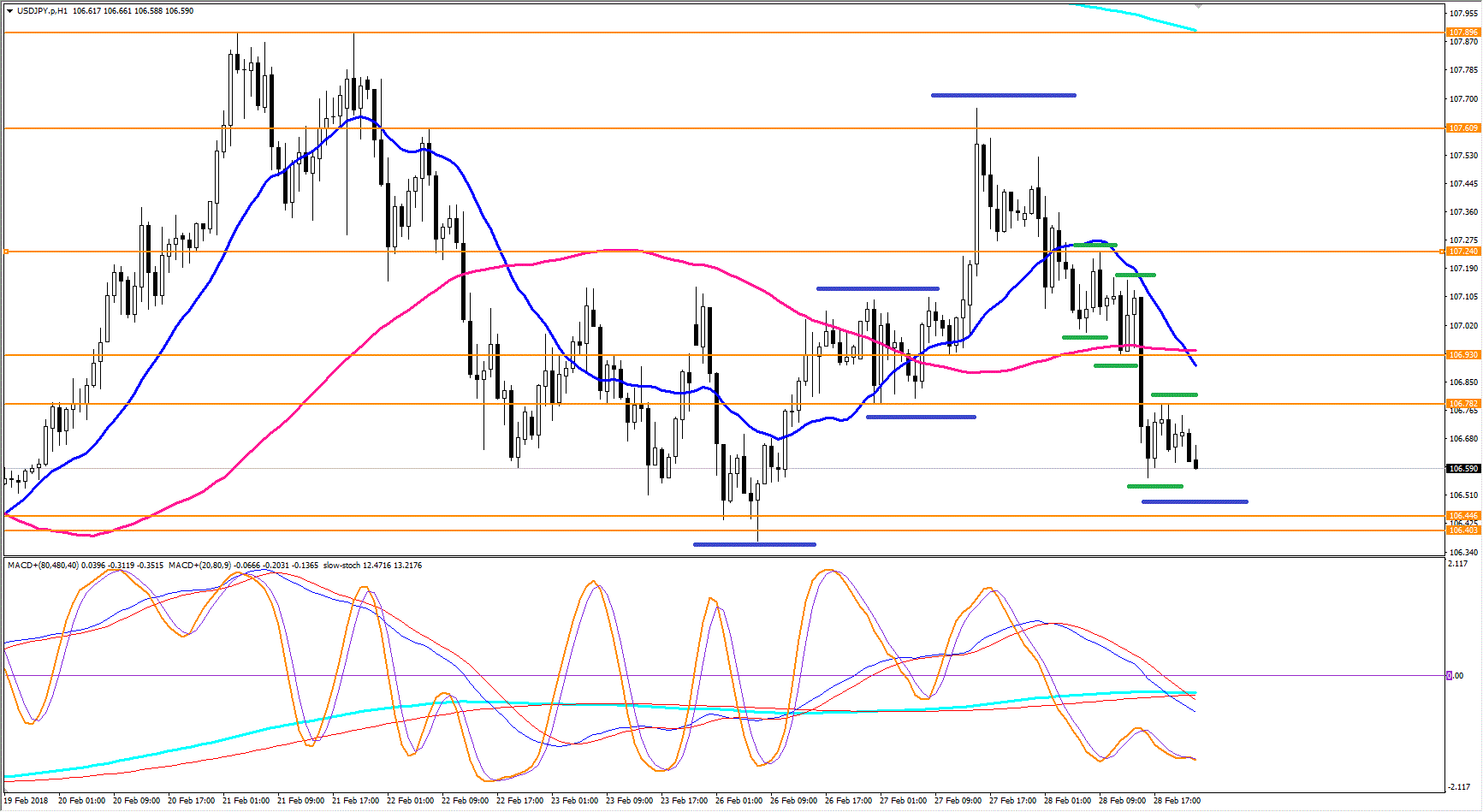Open the chart menu arrow beside USDJPY.p,H1

tap(9, 11)
